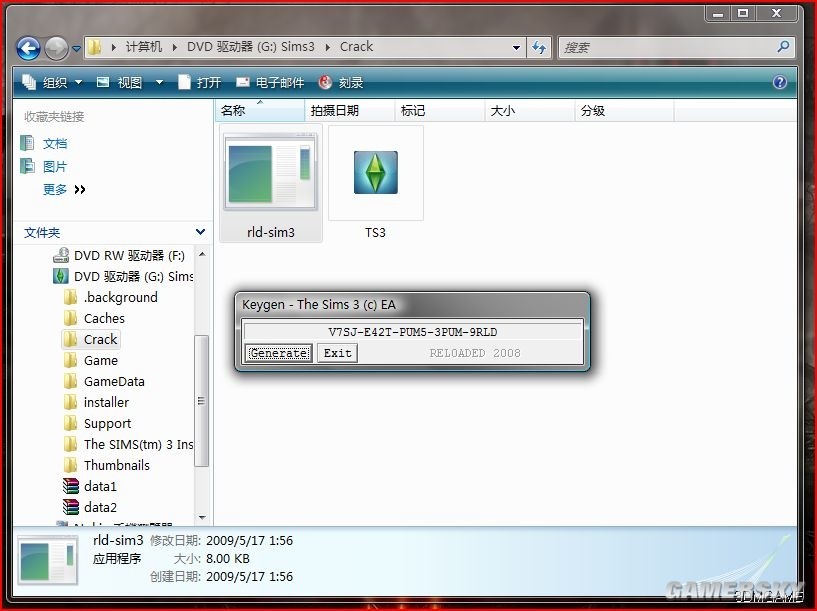Image resolution: width=817 pixels, height=611 pixels.
Task: Select the Crack folder in tree
Action: pyautogui.click(x=91, y=340)
